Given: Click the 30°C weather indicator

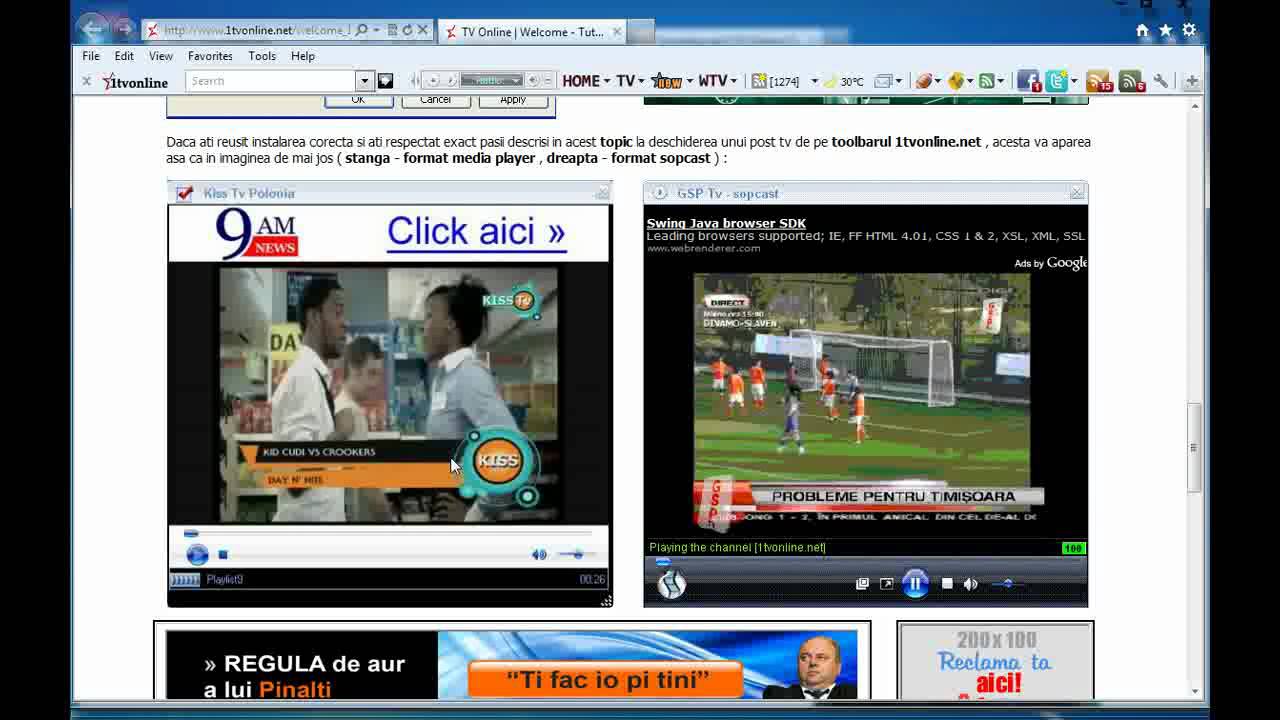Looking at the screenshot, I should click(x=845, y=81).
